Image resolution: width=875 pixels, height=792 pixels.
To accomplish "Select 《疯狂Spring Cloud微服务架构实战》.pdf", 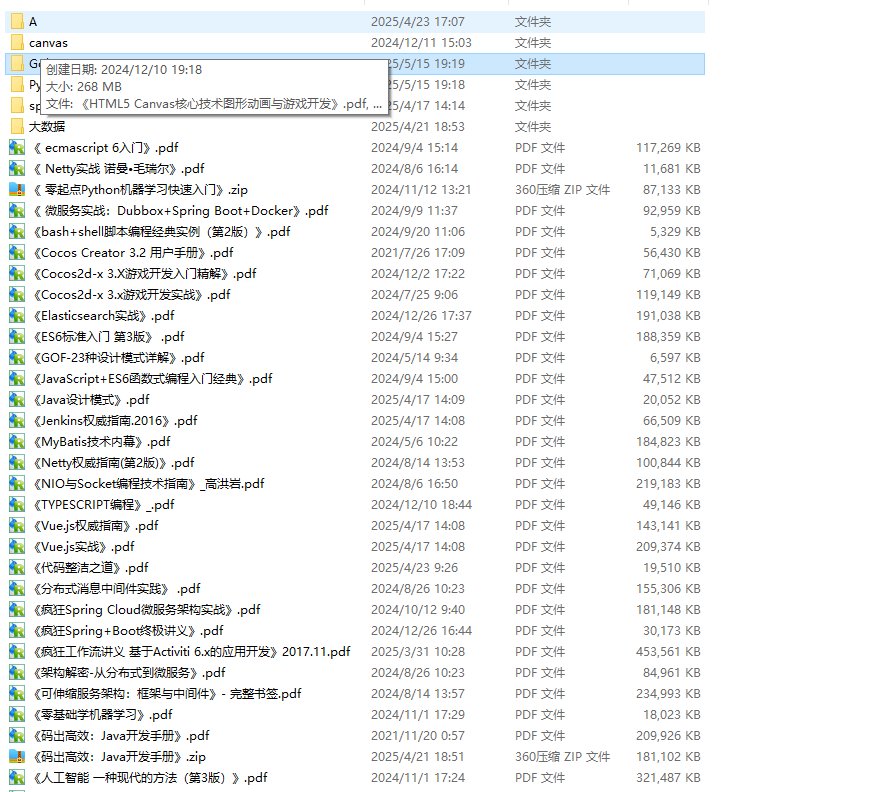I will 147,610.
